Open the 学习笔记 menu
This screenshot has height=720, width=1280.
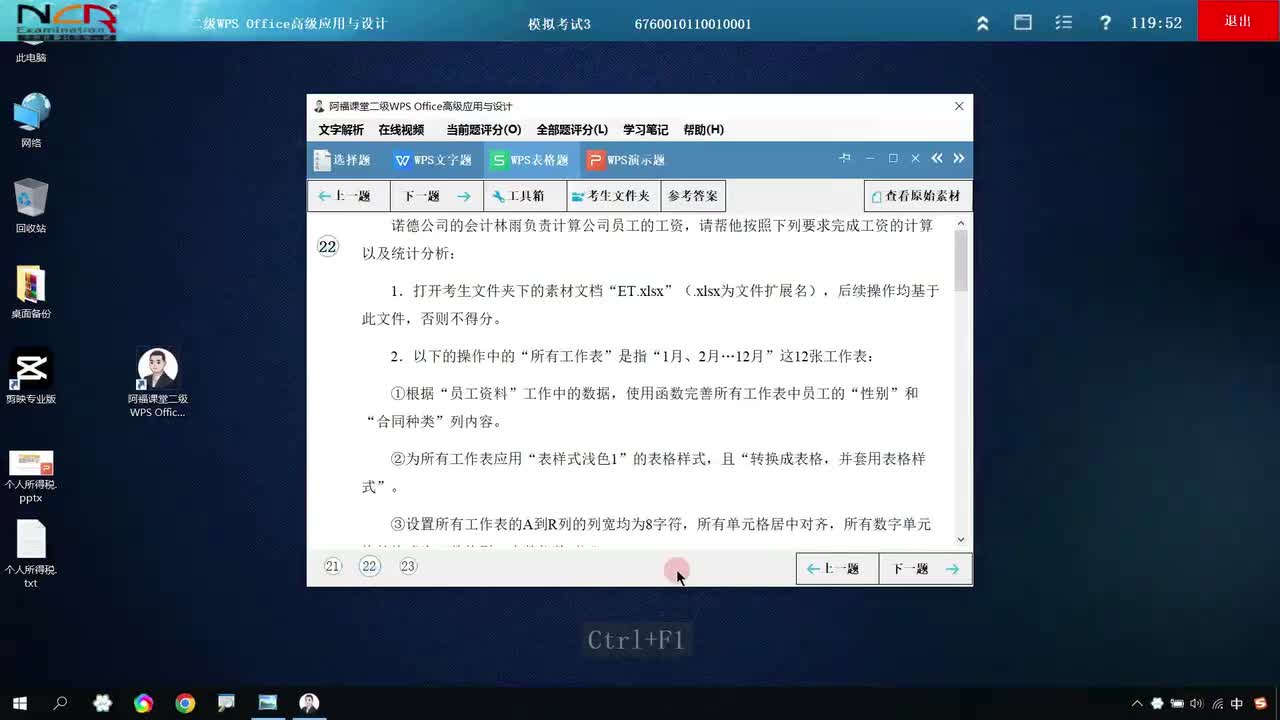tap(646, 130)
